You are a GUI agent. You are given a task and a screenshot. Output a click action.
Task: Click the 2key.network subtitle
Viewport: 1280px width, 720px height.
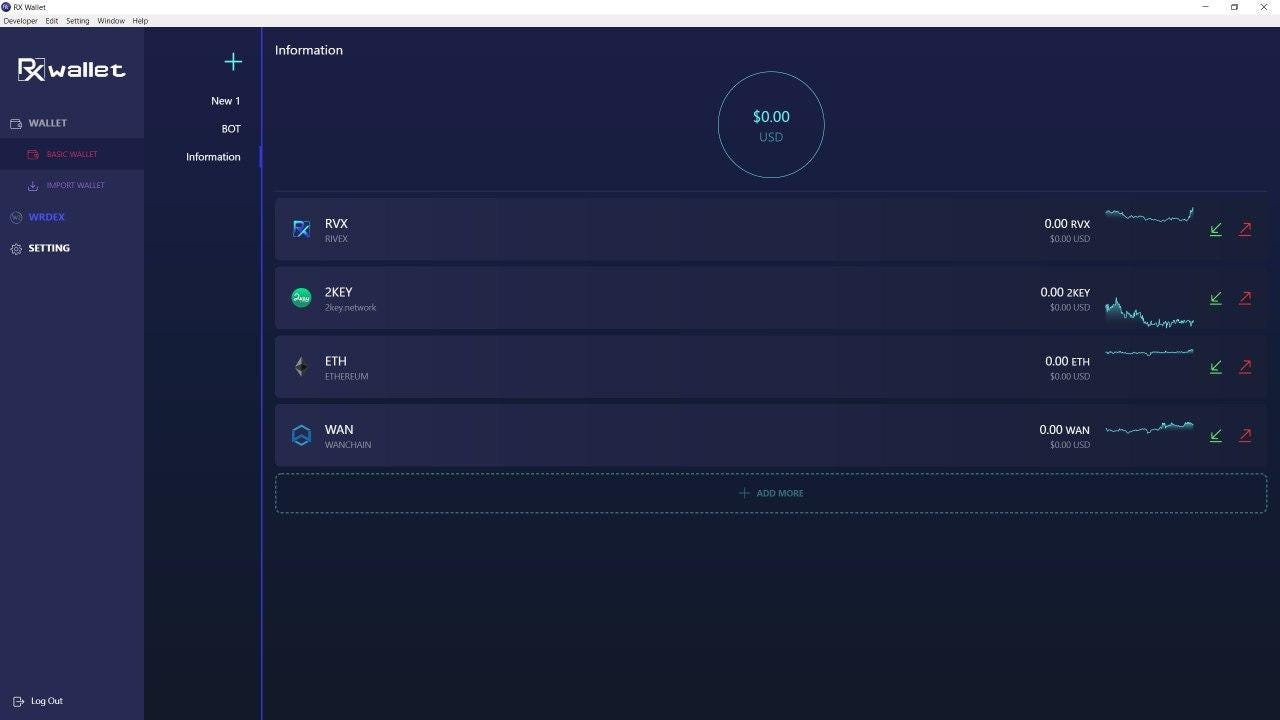click(350, 308)
